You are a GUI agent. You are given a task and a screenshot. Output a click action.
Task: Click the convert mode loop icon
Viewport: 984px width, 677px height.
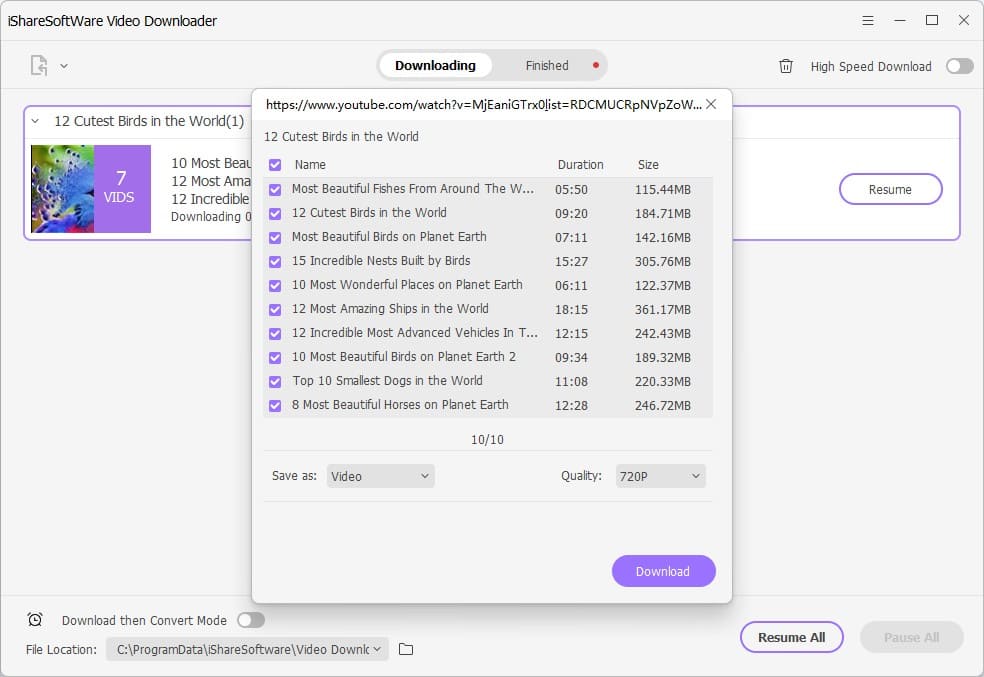click(x=35, y=620)
